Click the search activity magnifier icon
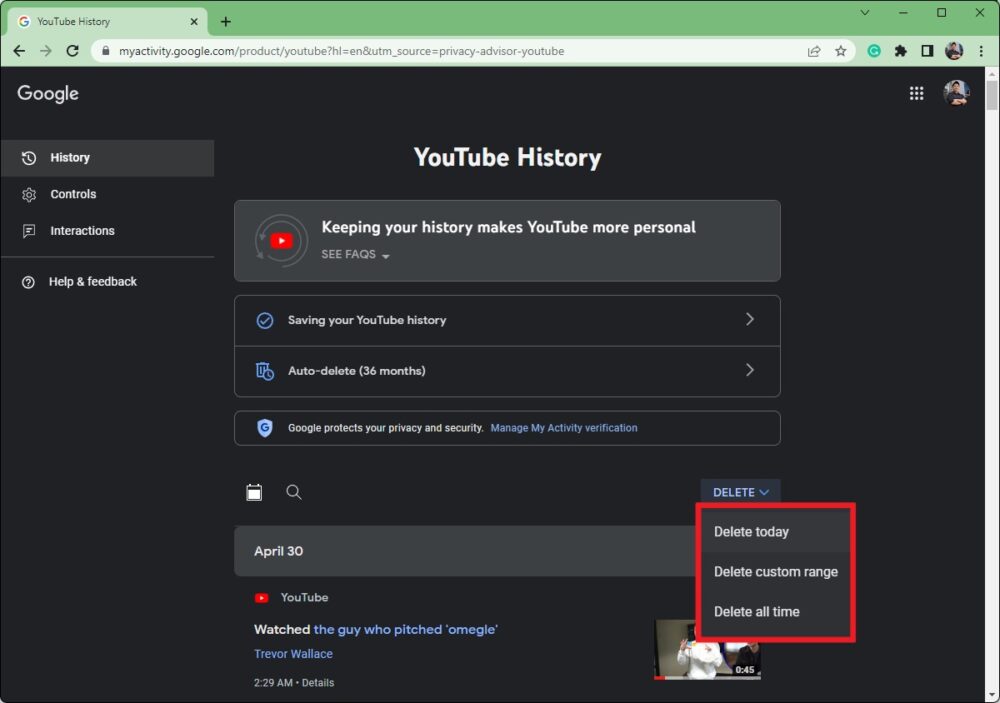 (294, 492)
